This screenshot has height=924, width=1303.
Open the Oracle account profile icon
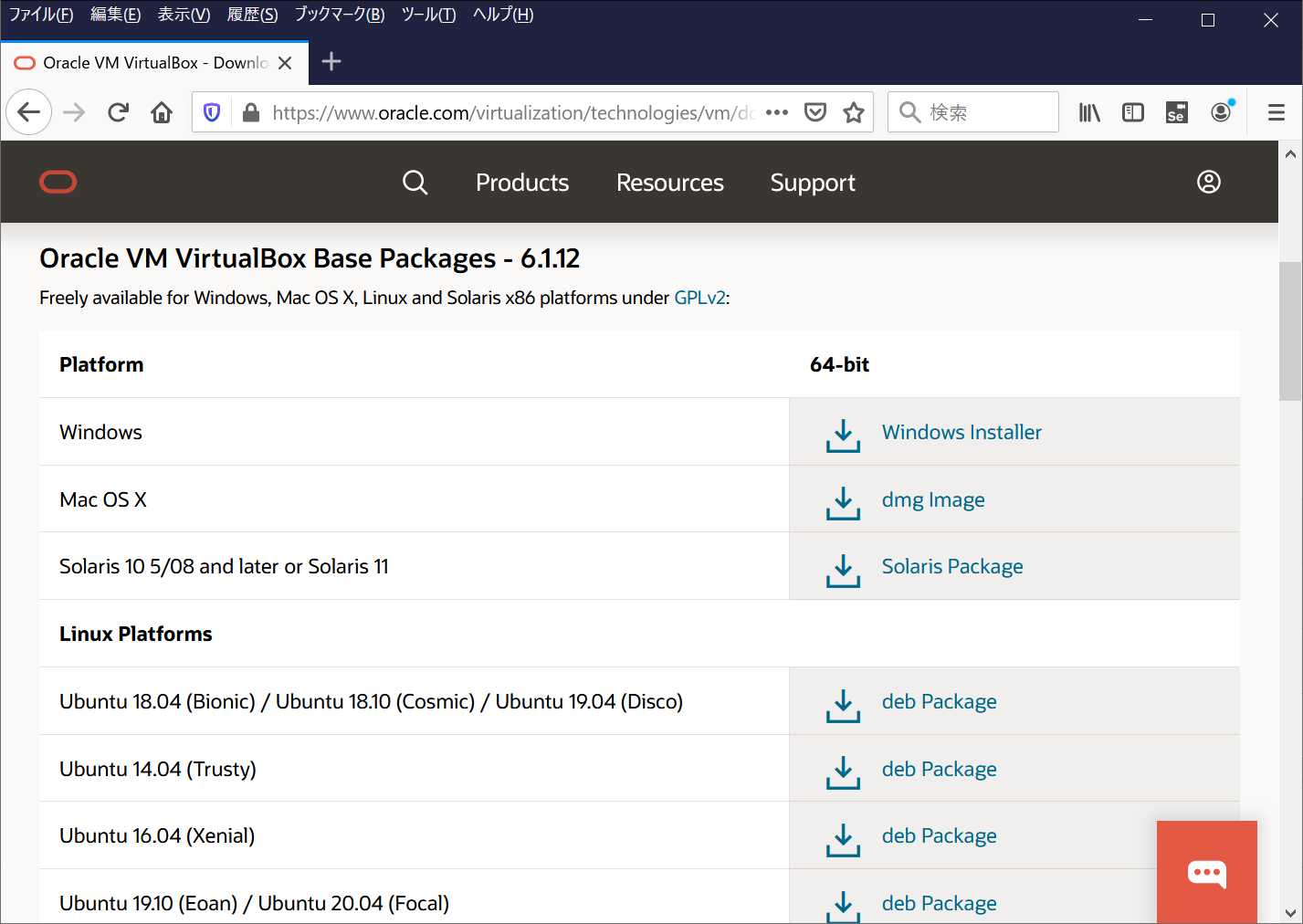(x=1209, y=183)
